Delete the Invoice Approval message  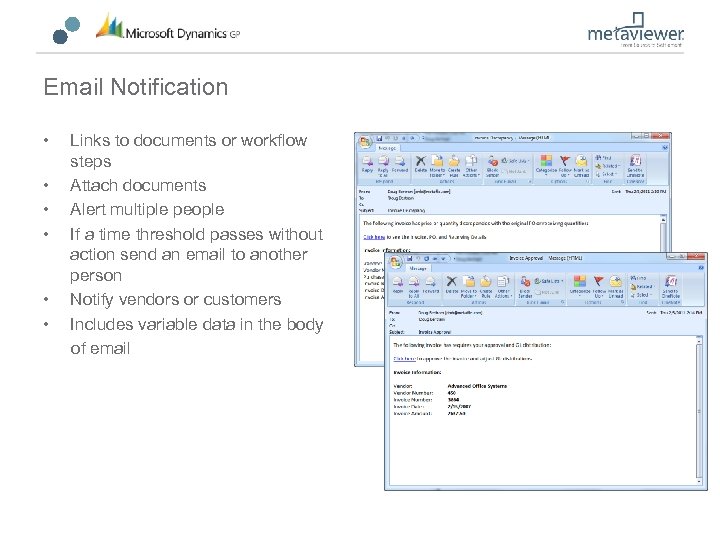tap(452, 286)
